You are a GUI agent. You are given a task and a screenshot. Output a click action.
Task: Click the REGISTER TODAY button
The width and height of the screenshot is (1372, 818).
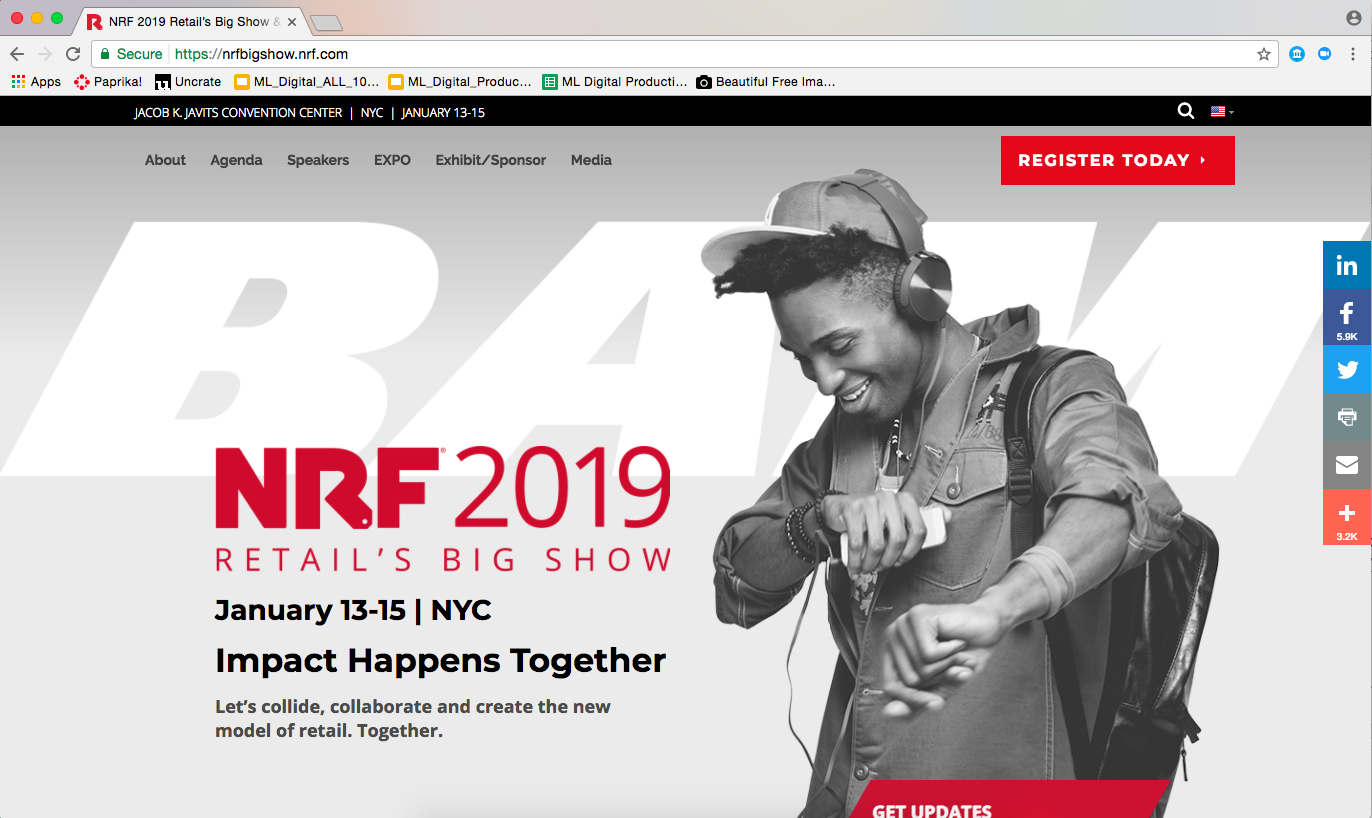tap(1118, 160)
